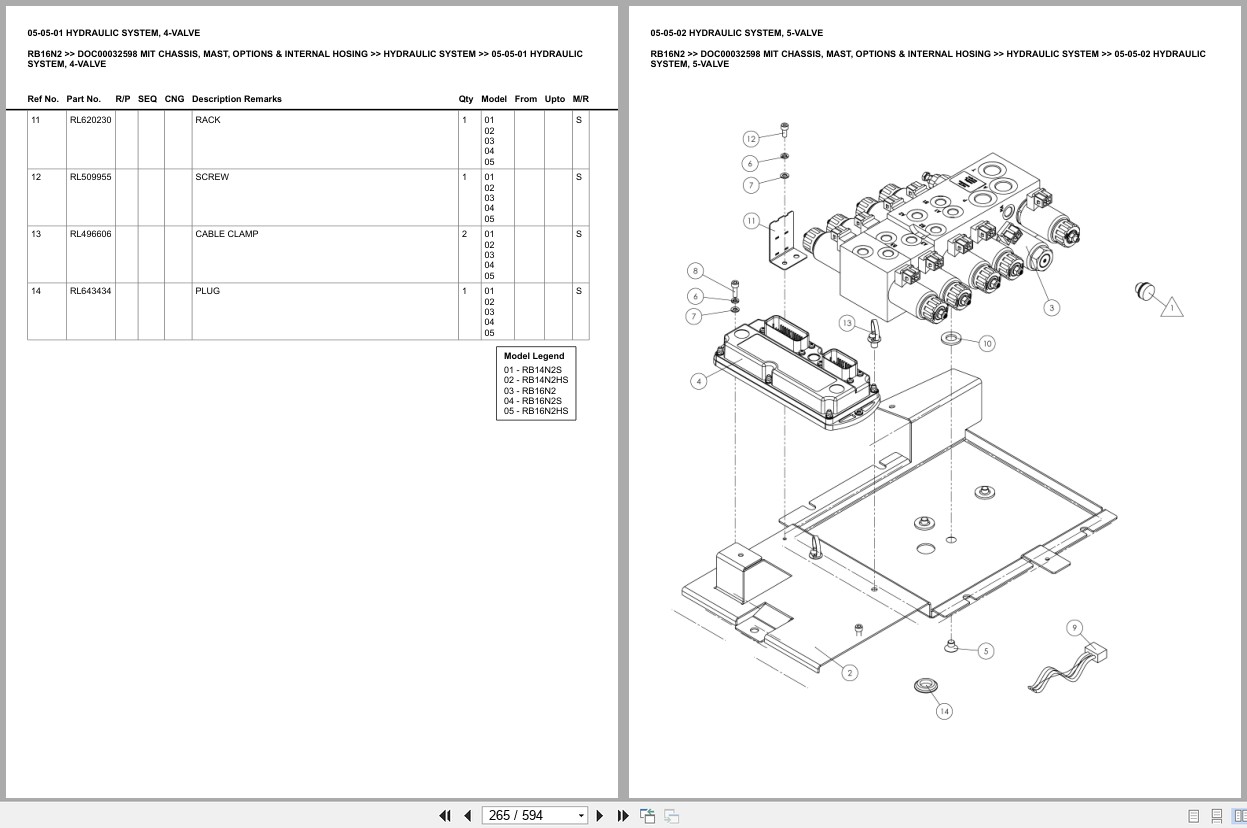Click the PLUG description cell
This screenshot has height=828, width=1247.
click(x=324, y=311)
